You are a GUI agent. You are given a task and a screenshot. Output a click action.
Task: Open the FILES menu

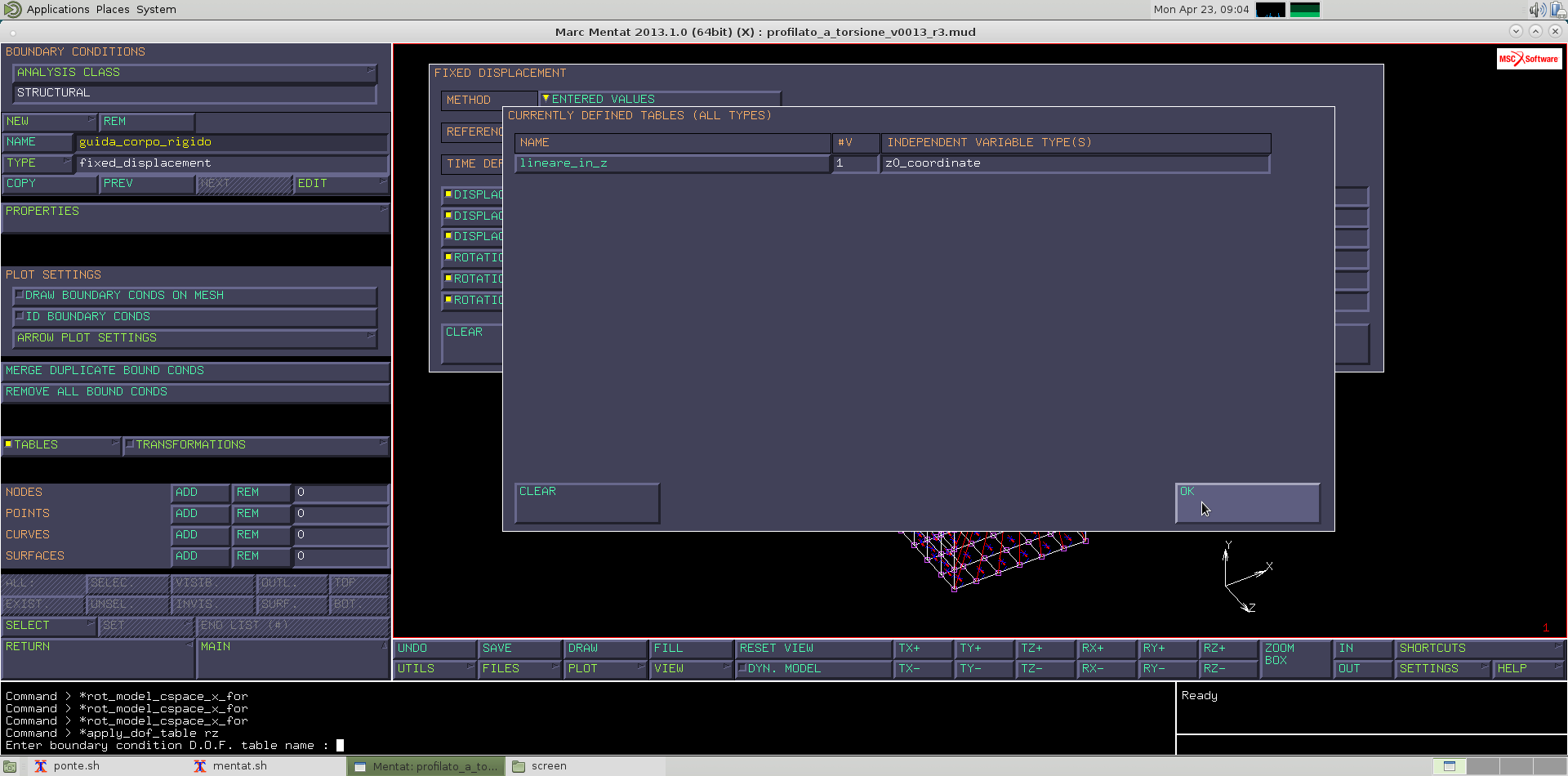tap(520, 669)
